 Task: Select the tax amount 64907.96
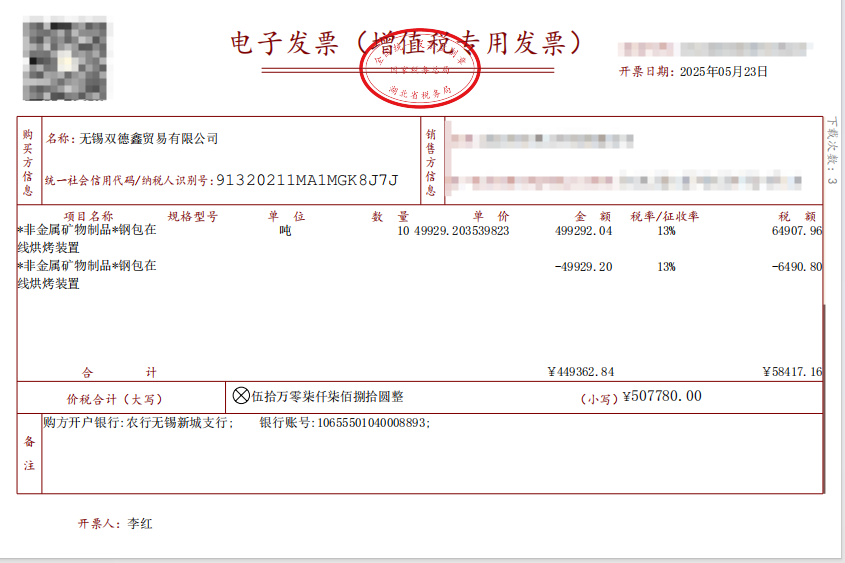click(797, 231)
